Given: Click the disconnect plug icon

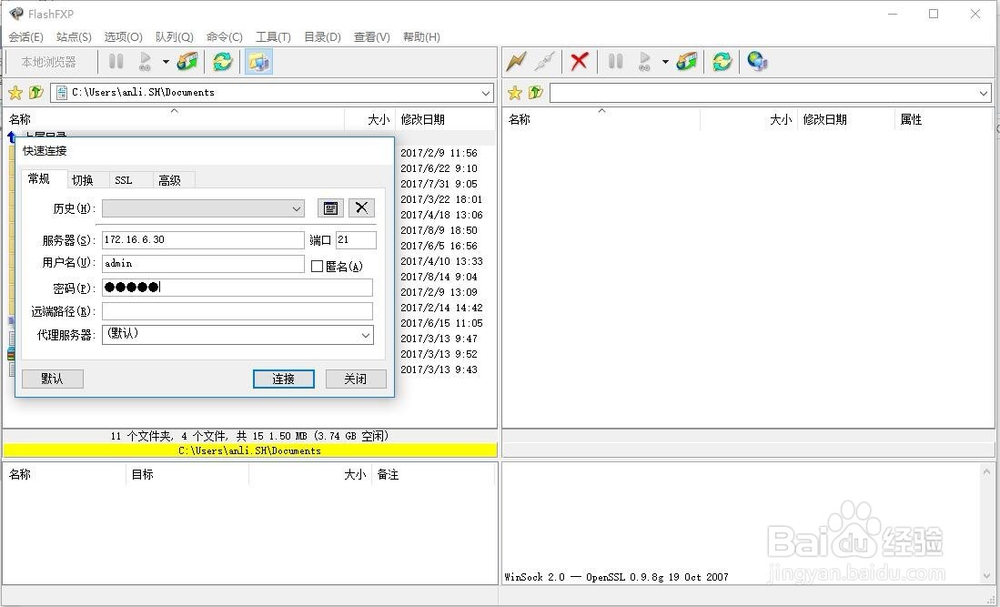Looking at the screenshot, I should pyautogui.click(x=545, y=62).
